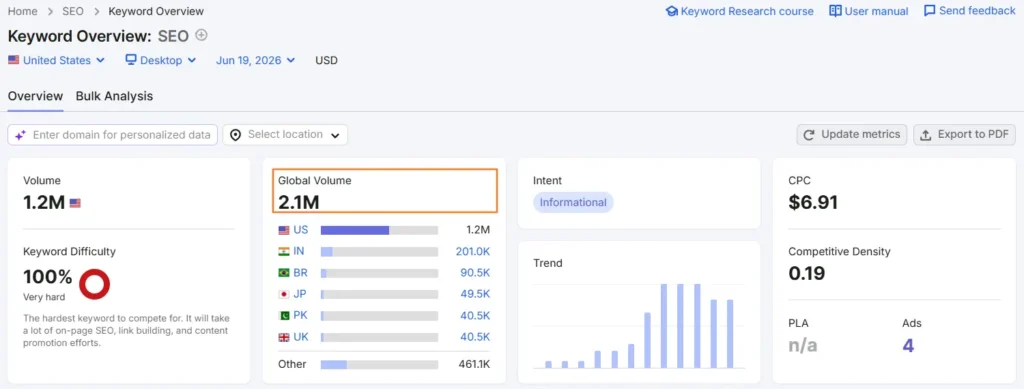Click the JP country code link
The width and height of the screenshot is (1024, 389).
point(300,294)
